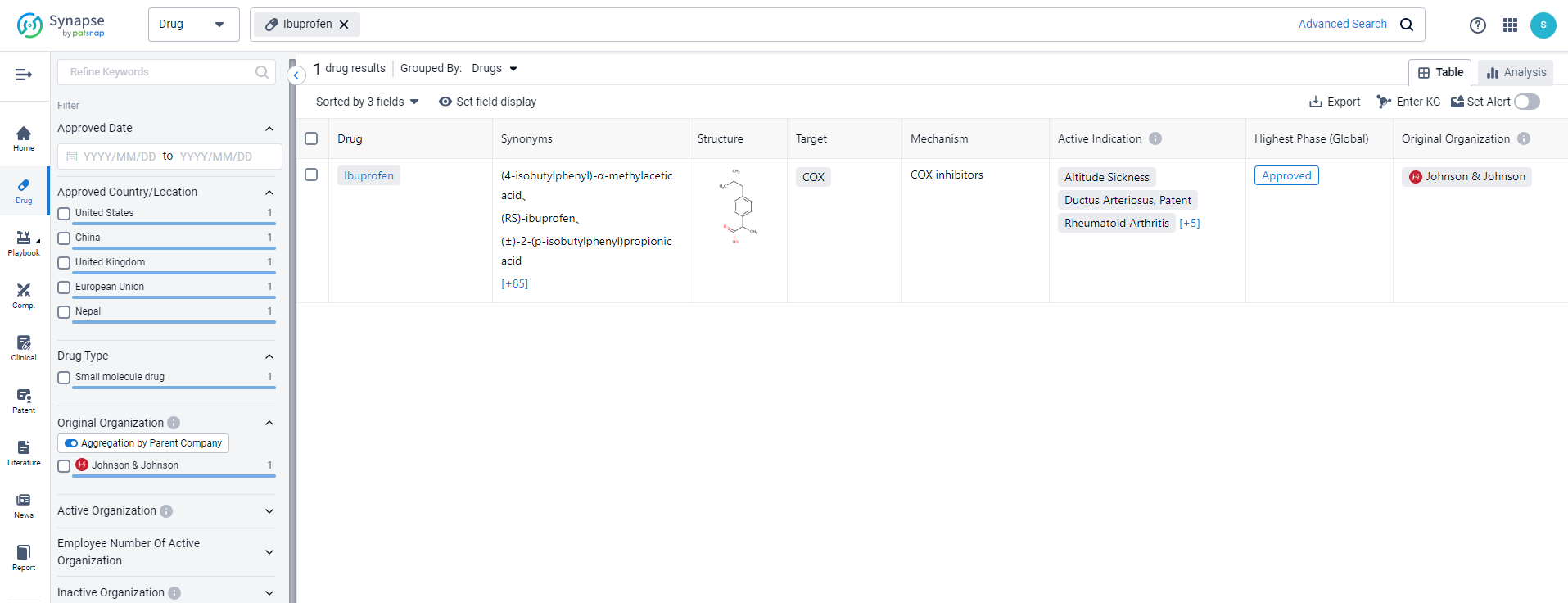This screenshot has height=603, width=1568.
Task: Open the apps grid icon
Action: (x=1510, y=25)
